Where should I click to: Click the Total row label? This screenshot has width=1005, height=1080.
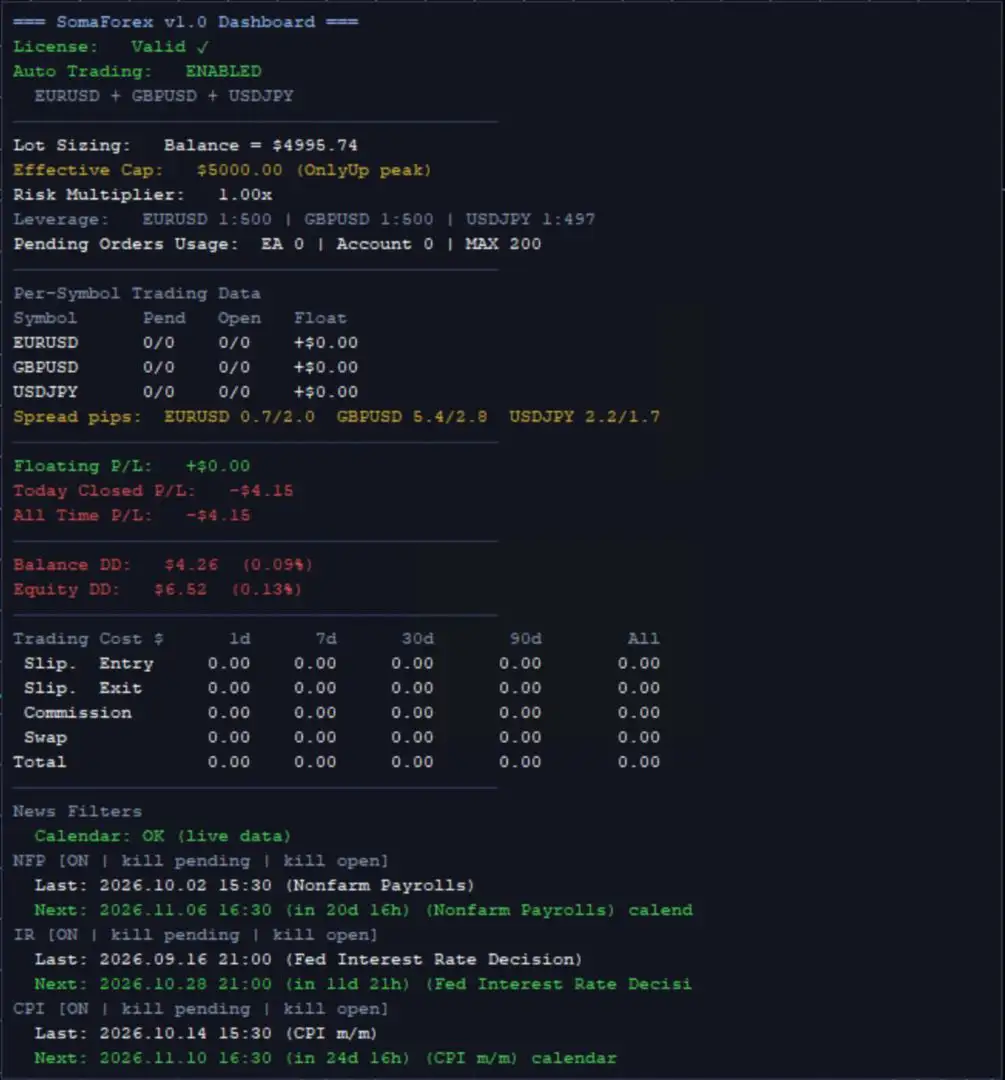(40, 762)
